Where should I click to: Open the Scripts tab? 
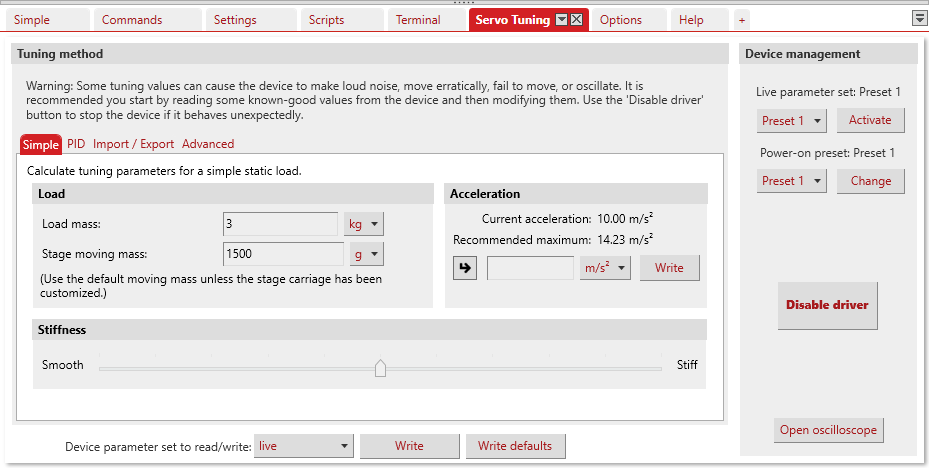342,20
